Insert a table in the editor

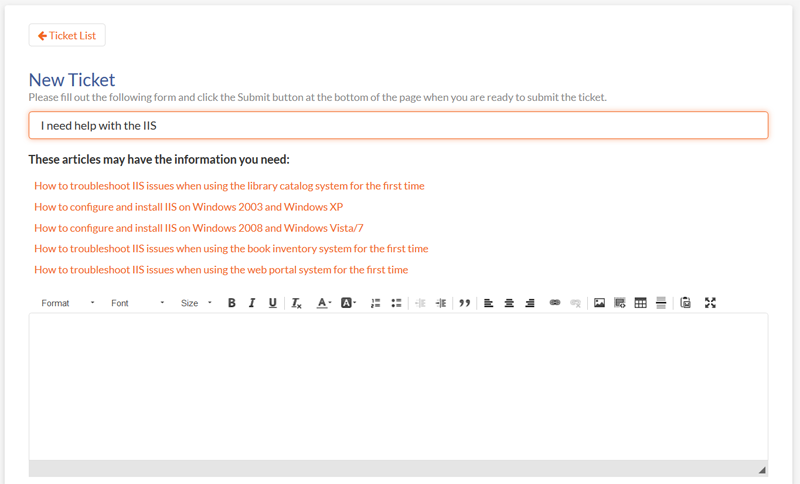(x=641, y=303)
